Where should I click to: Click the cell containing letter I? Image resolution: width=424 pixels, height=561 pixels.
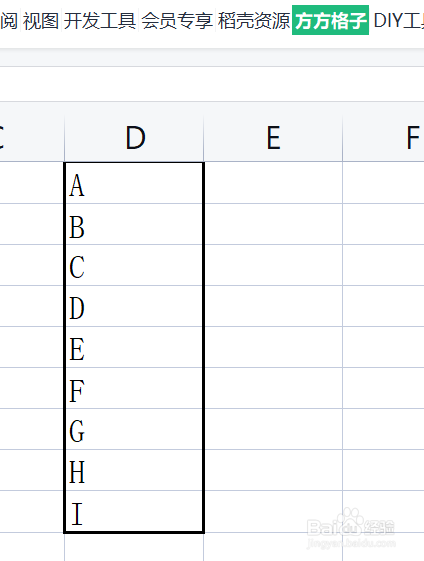[x=134, y=511]
